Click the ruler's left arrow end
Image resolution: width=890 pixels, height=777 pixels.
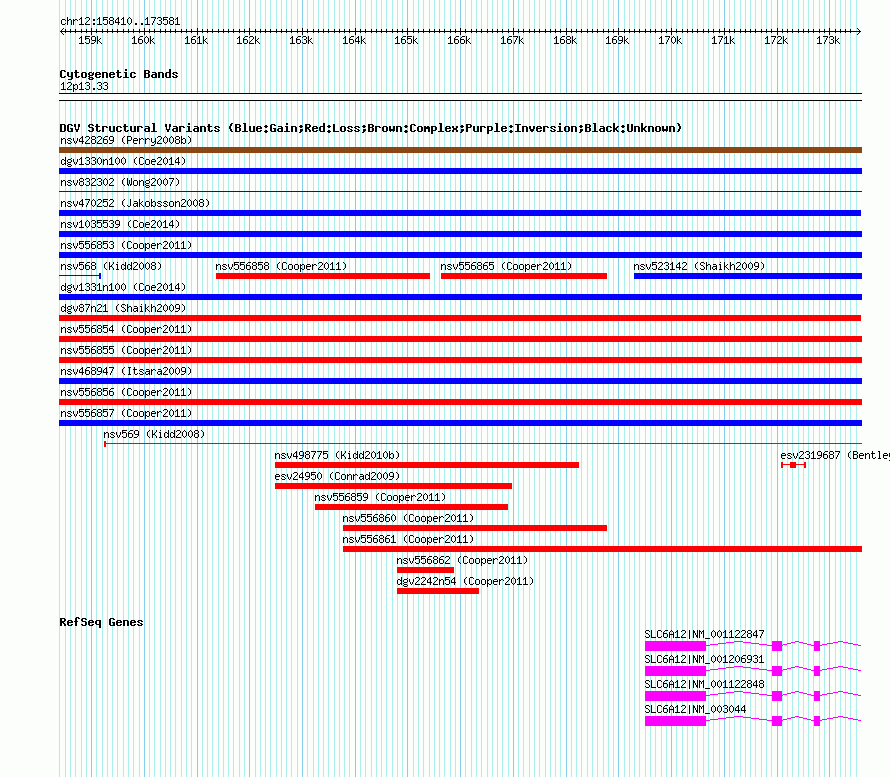pos(62,31)
